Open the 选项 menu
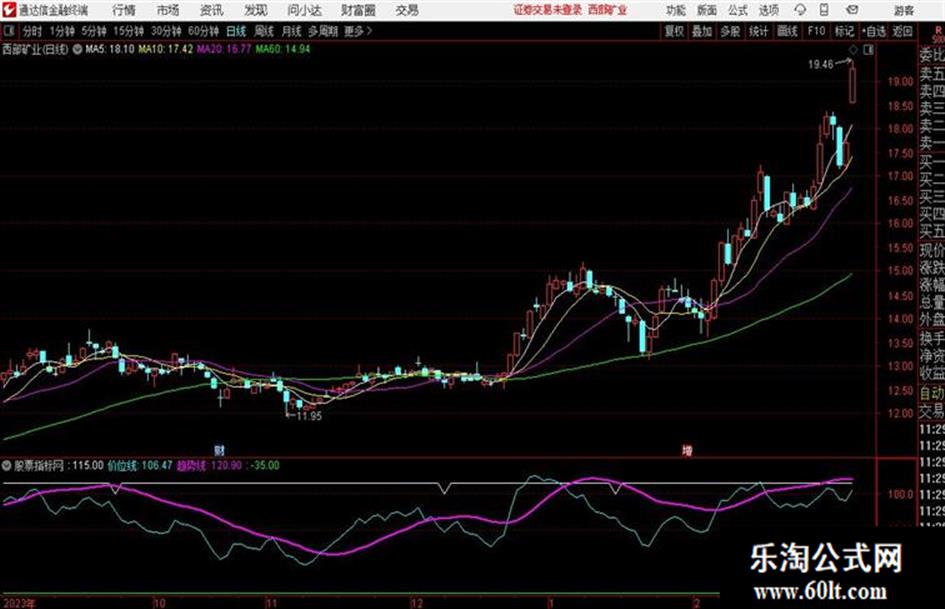945x609 pixels. tap(769, 10)
